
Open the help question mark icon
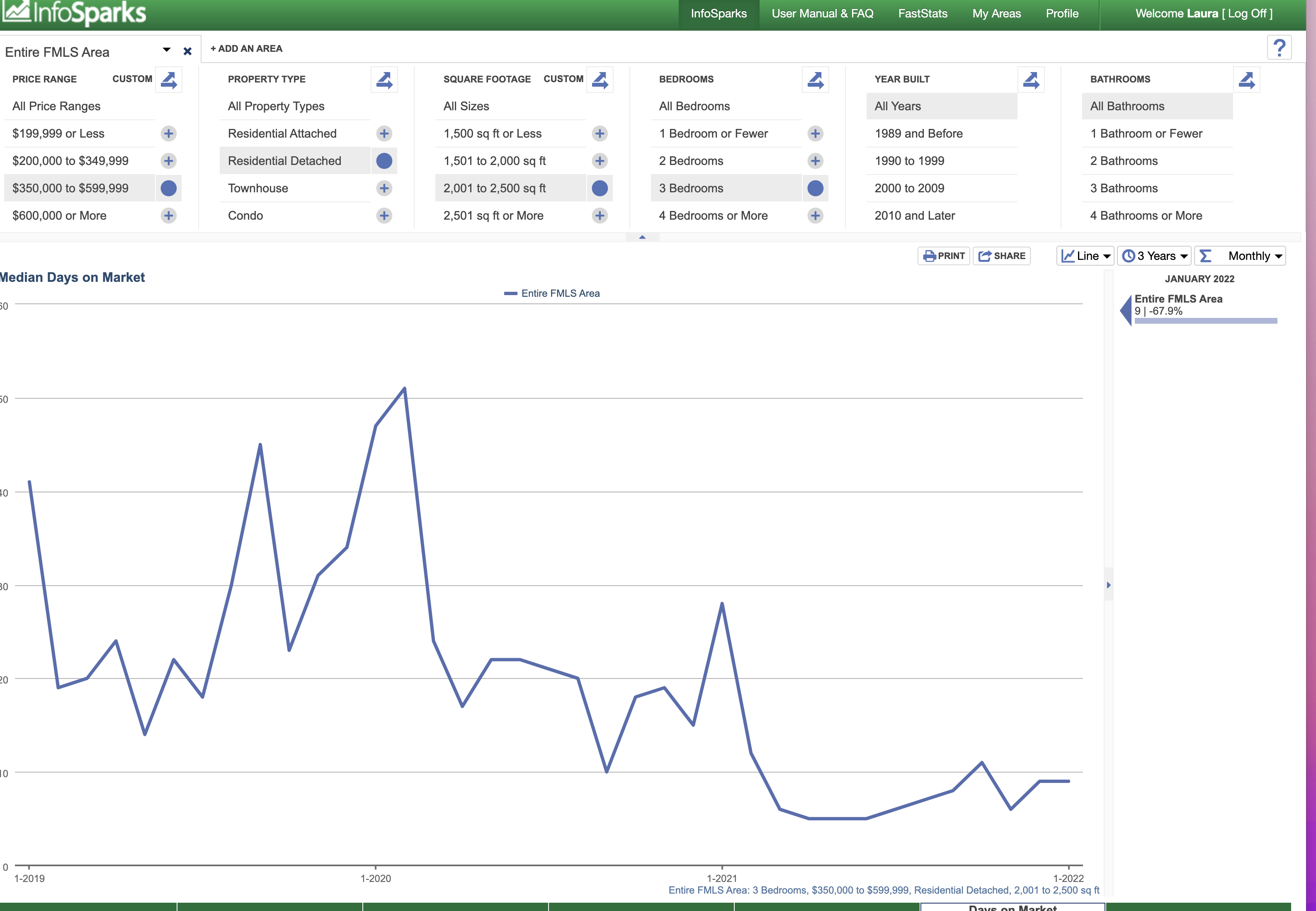[1280, 48]
